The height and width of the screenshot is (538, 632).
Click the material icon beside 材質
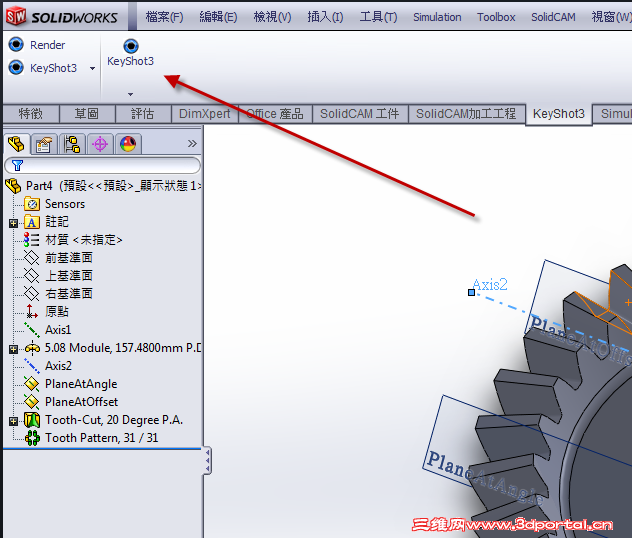31,240
